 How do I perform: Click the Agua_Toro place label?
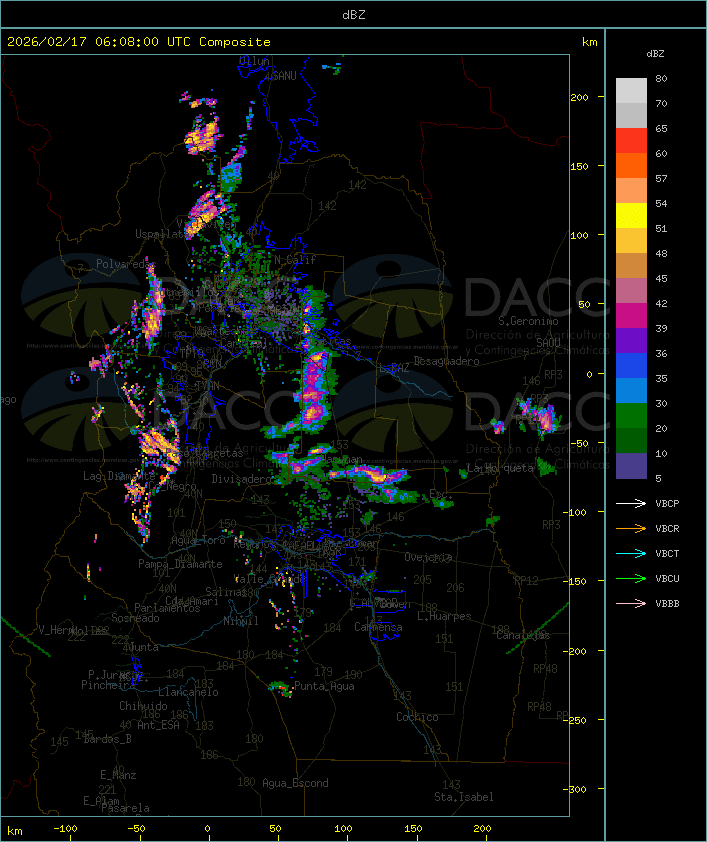198,540
